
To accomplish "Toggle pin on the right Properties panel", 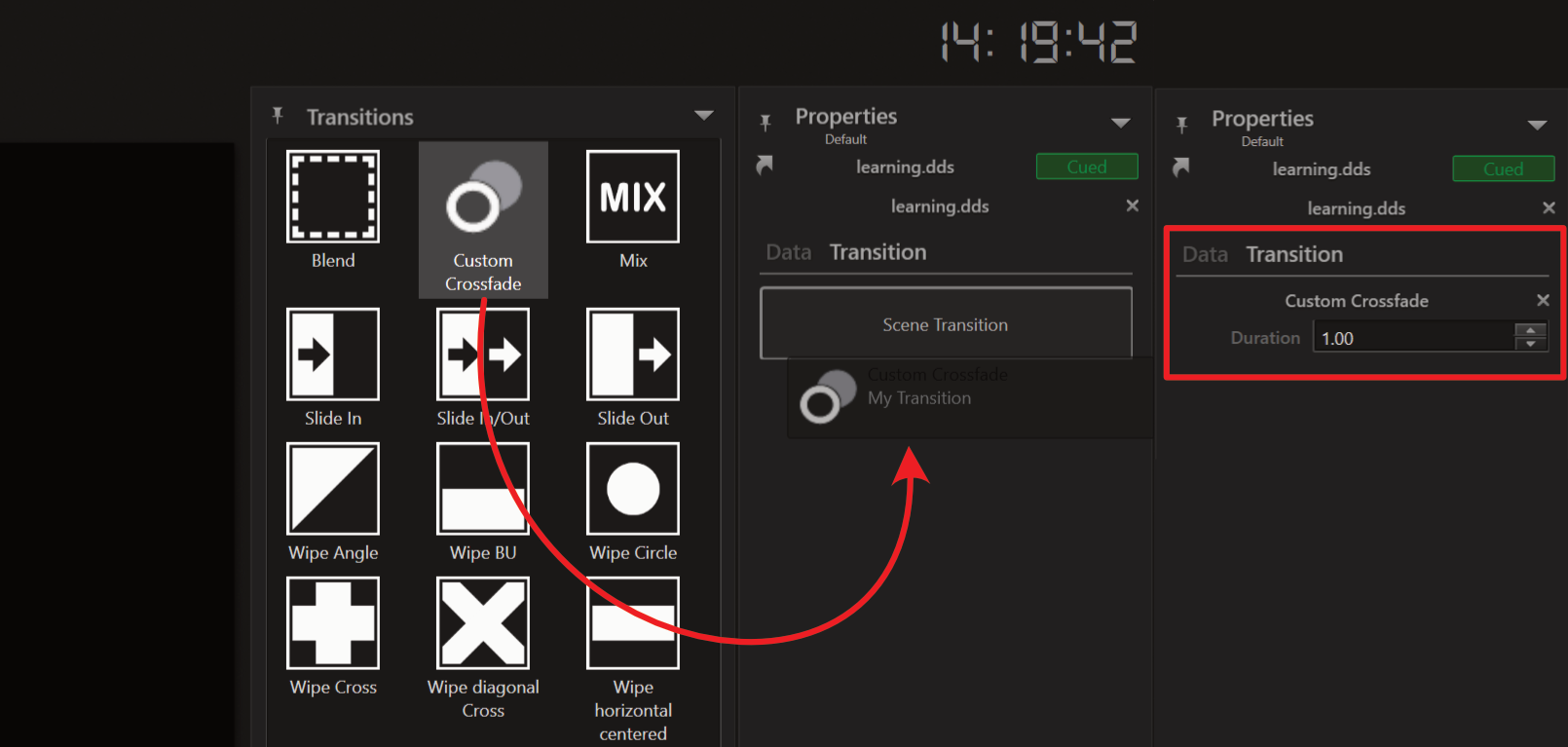I will click(1181, 125).
